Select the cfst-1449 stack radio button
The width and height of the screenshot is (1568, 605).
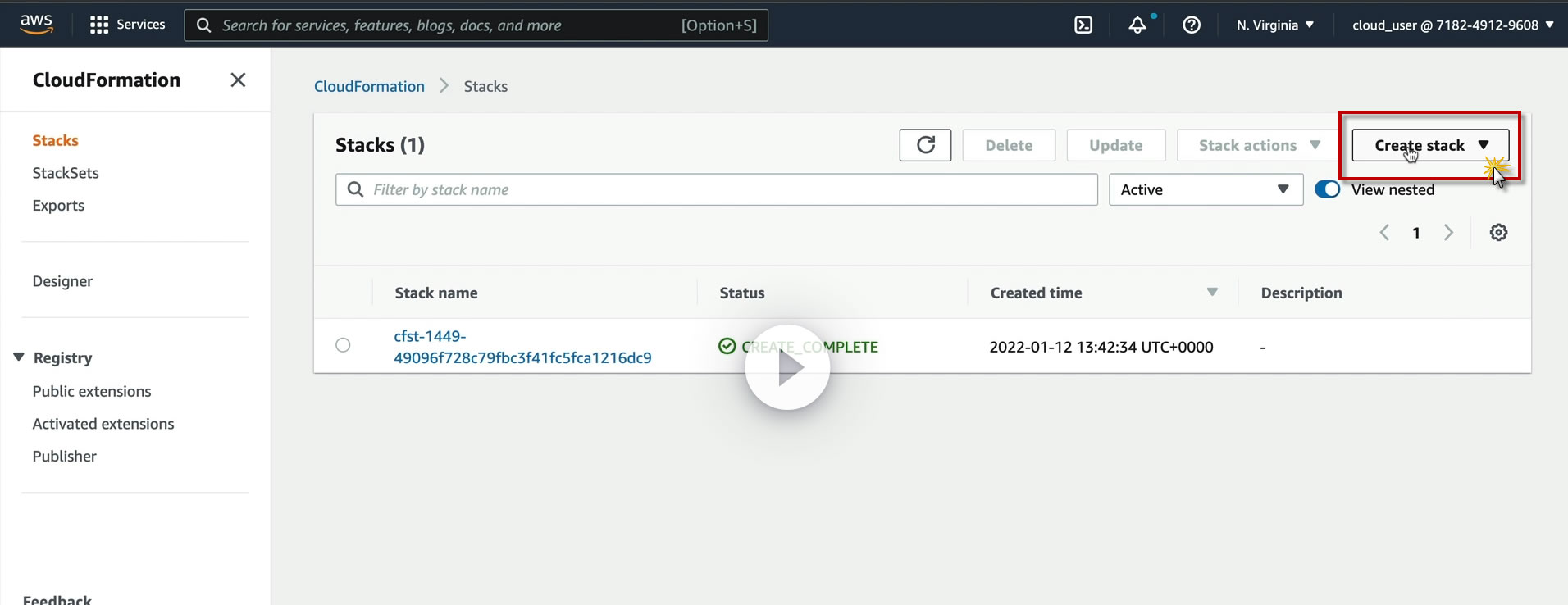click(x=343, y=345)
